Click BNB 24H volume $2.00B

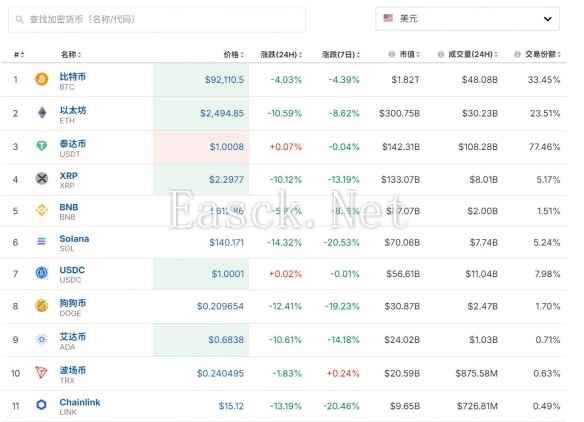482,211
